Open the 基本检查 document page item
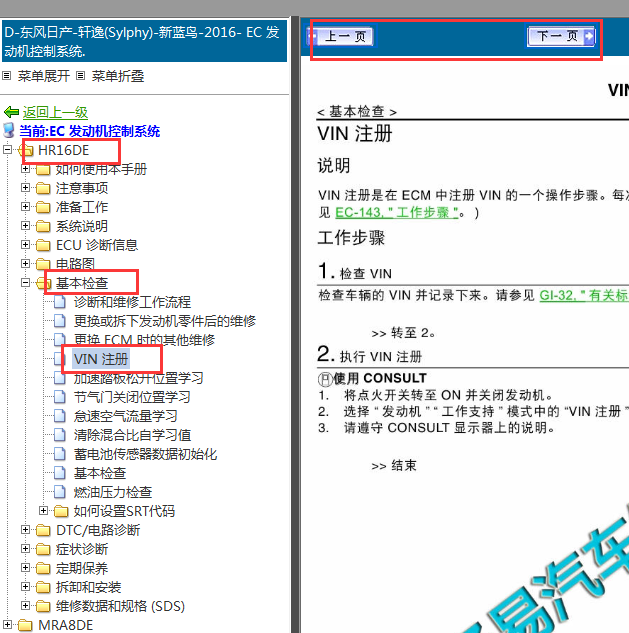Viewport: 629px width, 633px height. (100, 473)
